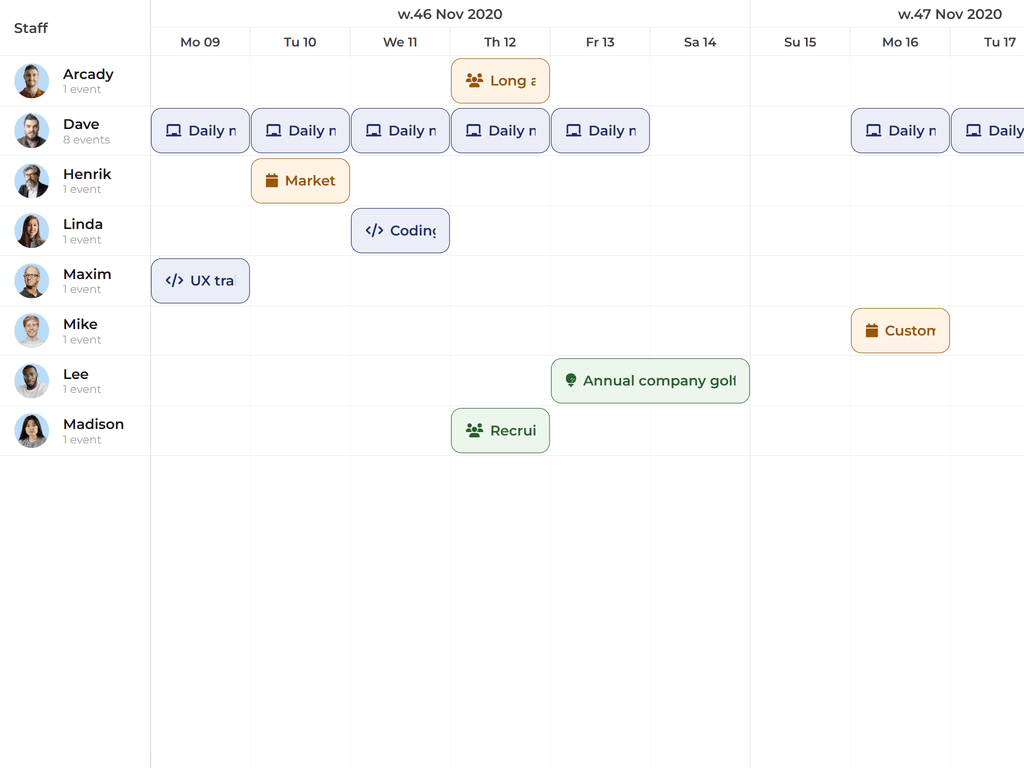This screenshot has width=1024, height=768.
Task: Select Henrik's name in the staff list
Action: [87, 174]
